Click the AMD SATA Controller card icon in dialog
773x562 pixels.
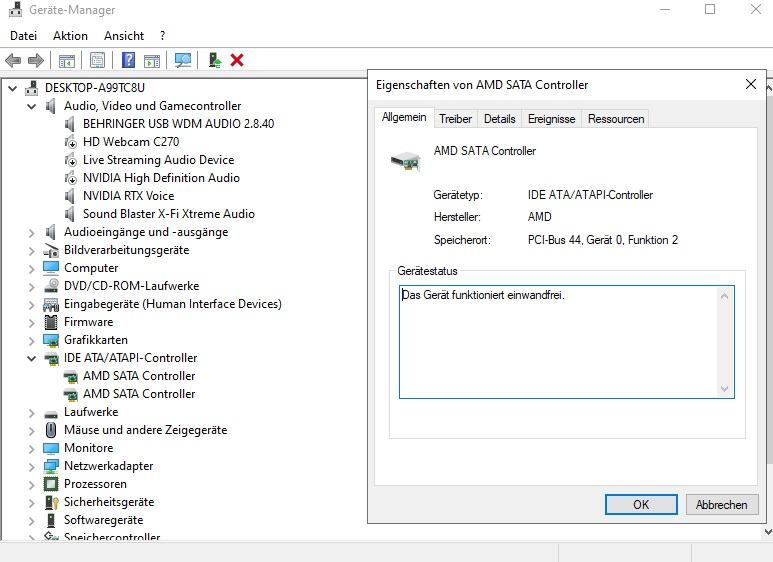pyautogui.click(x=405, y=161)
